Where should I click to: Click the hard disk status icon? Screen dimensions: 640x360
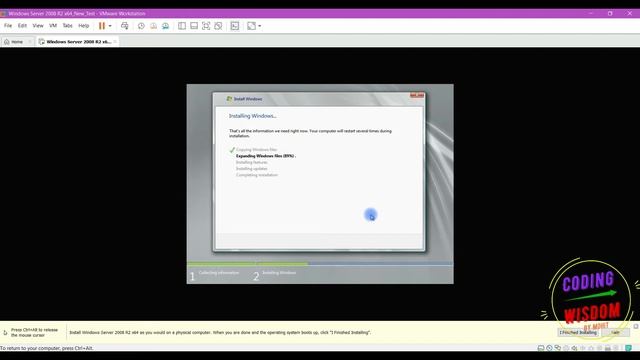click(x=541, y=348)
